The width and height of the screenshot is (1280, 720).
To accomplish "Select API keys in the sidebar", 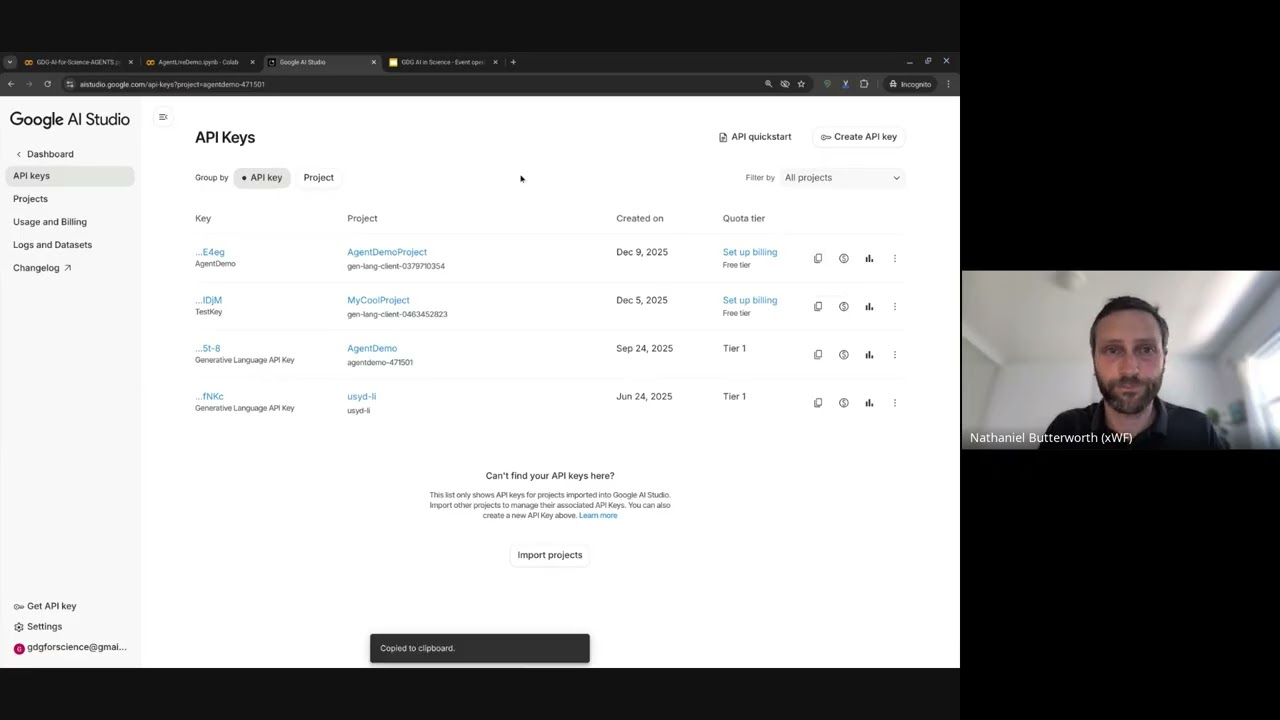I will tap(70, 176).
